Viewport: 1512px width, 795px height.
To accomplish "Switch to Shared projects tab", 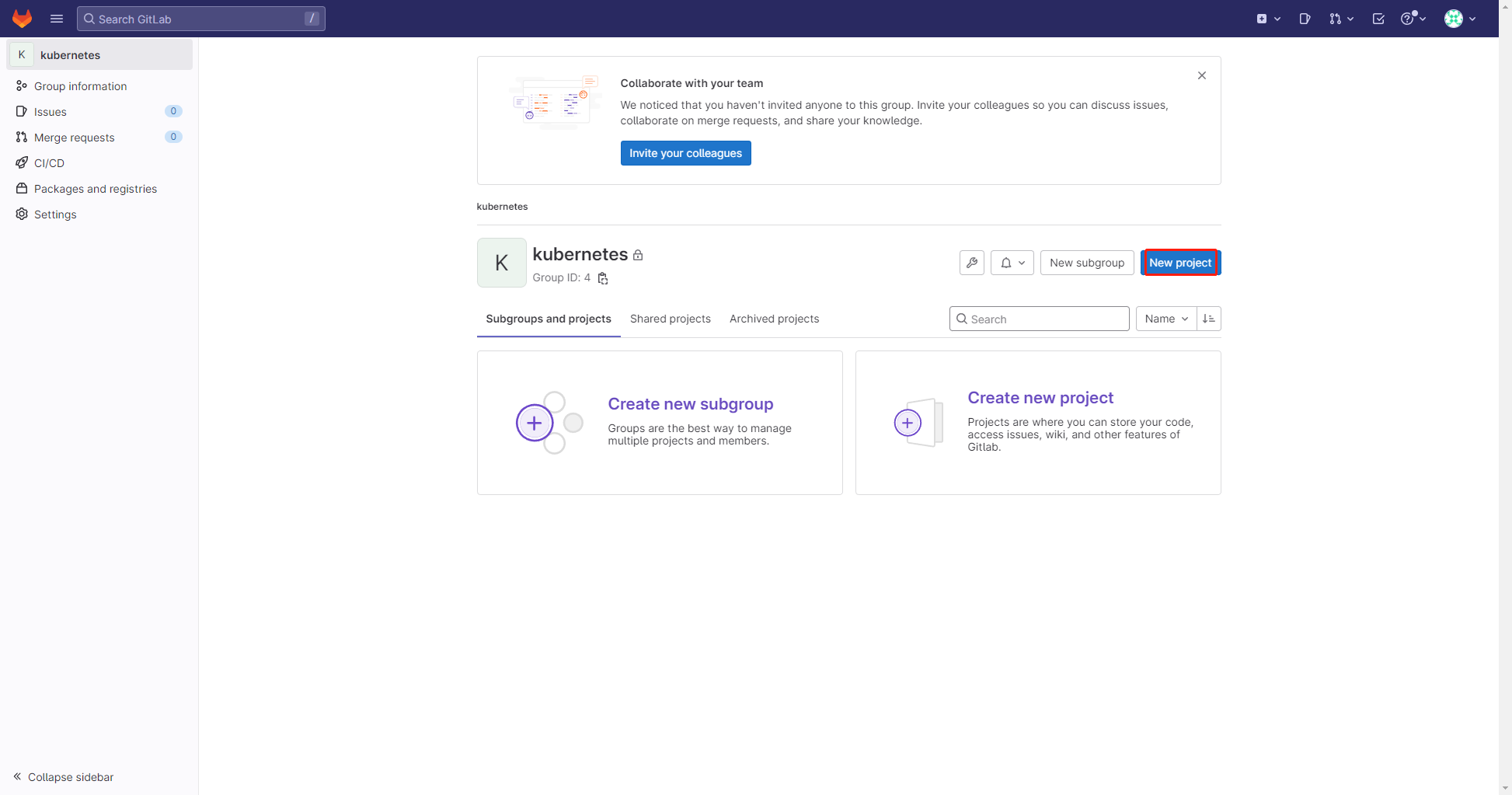I will click(671, 319).
